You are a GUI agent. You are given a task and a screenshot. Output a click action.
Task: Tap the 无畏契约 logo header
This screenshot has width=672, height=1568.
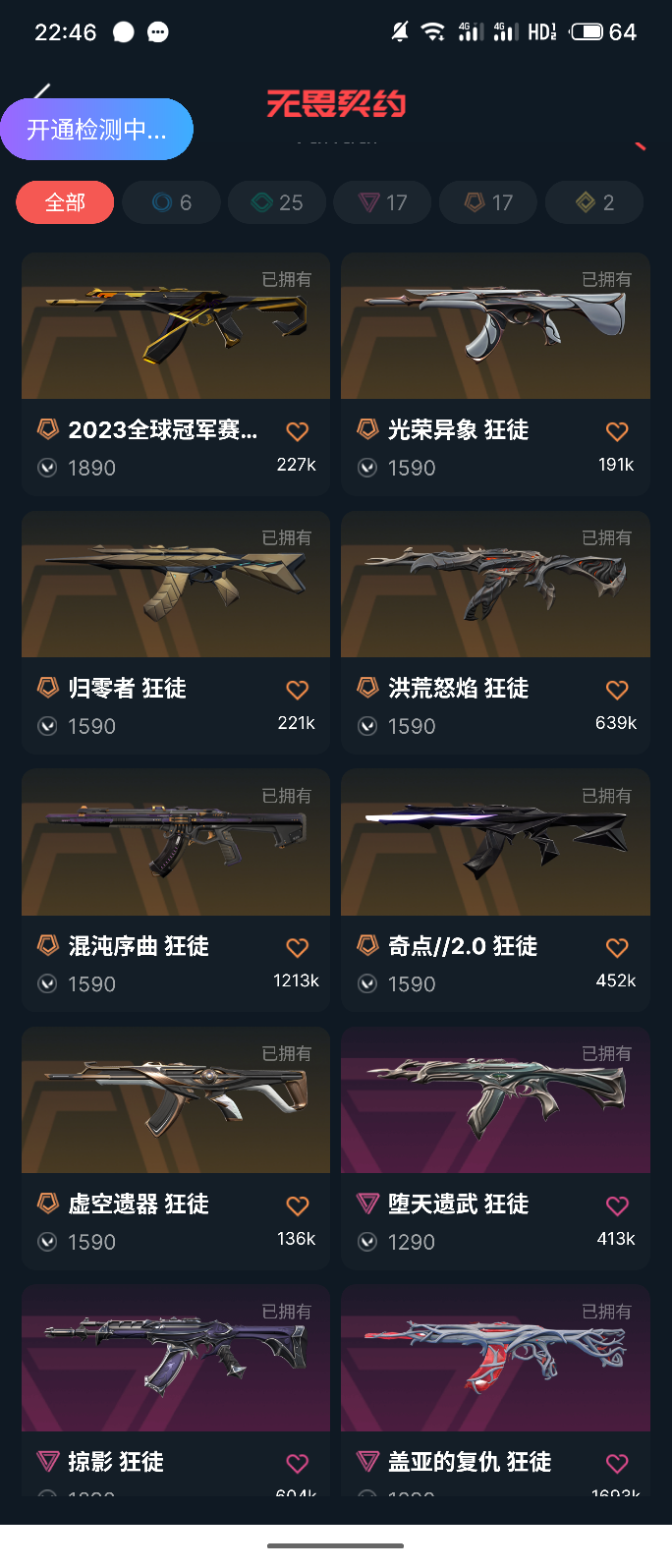click(336, 103)
